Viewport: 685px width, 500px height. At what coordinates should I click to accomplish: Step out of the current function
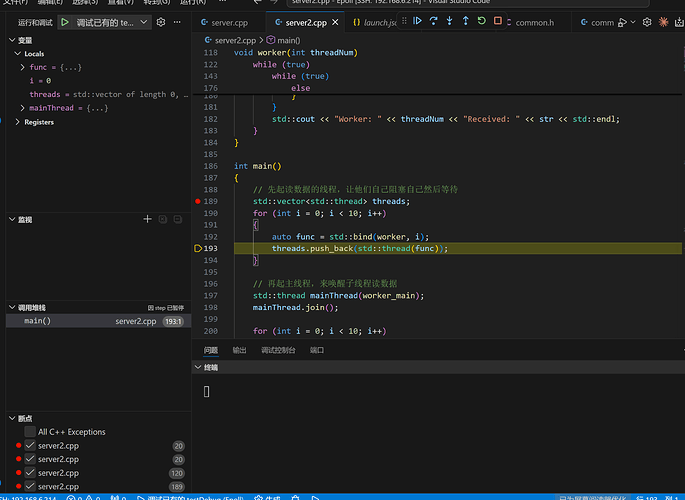coord(466,21)
